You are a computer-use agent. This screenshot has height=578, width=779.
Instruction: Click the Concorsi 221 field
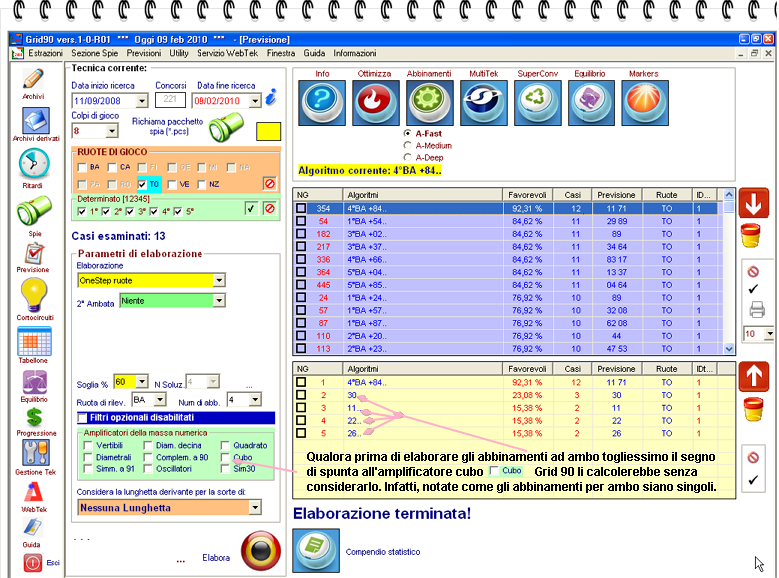pos(170,100)
